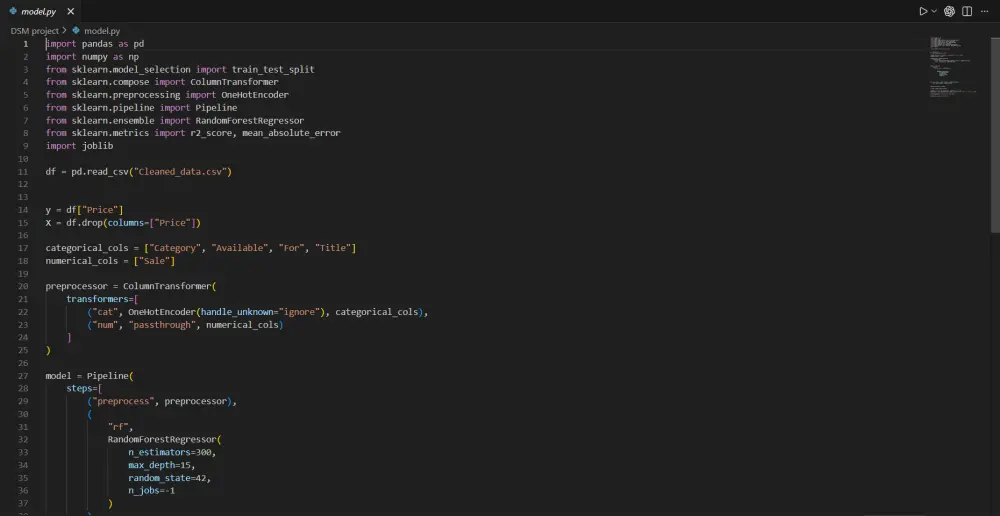Open the model.py breadcrumb item

point(102,31)
